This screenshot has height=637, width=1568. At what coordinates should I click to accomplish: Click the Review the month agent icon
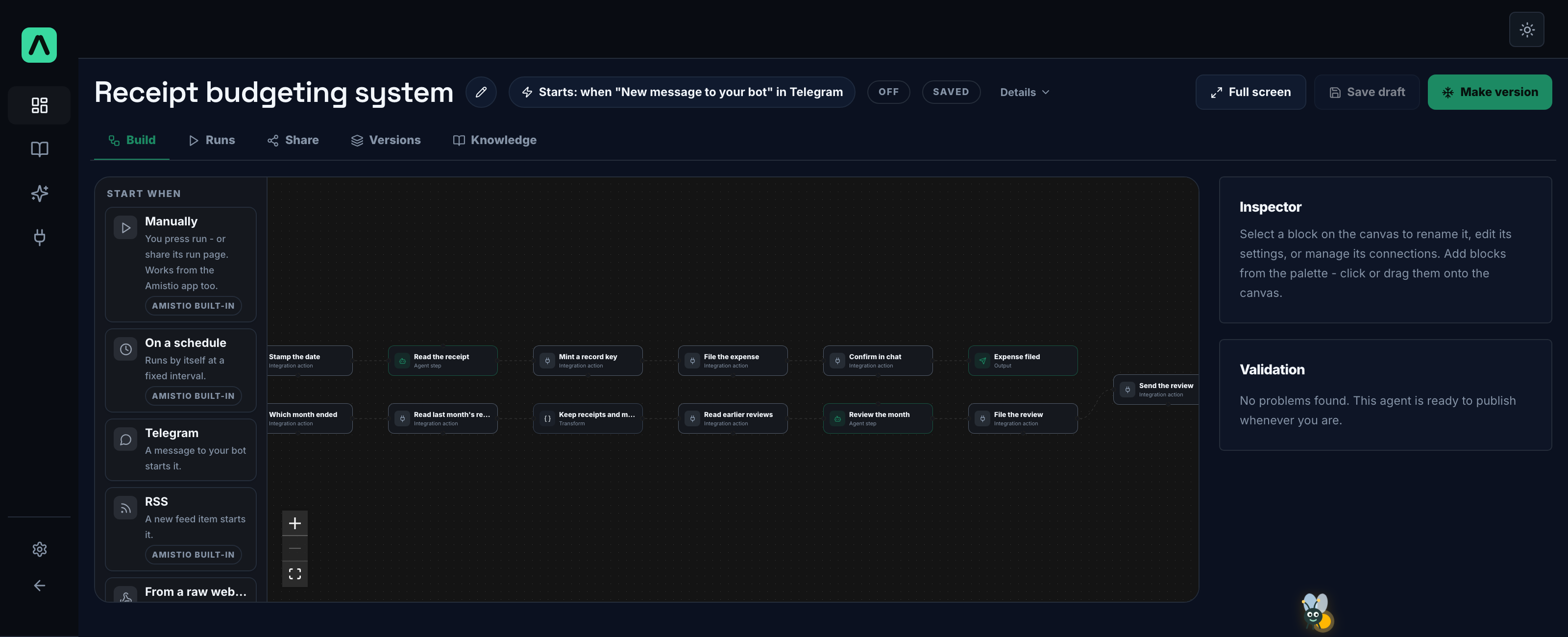tap(837, 418)
